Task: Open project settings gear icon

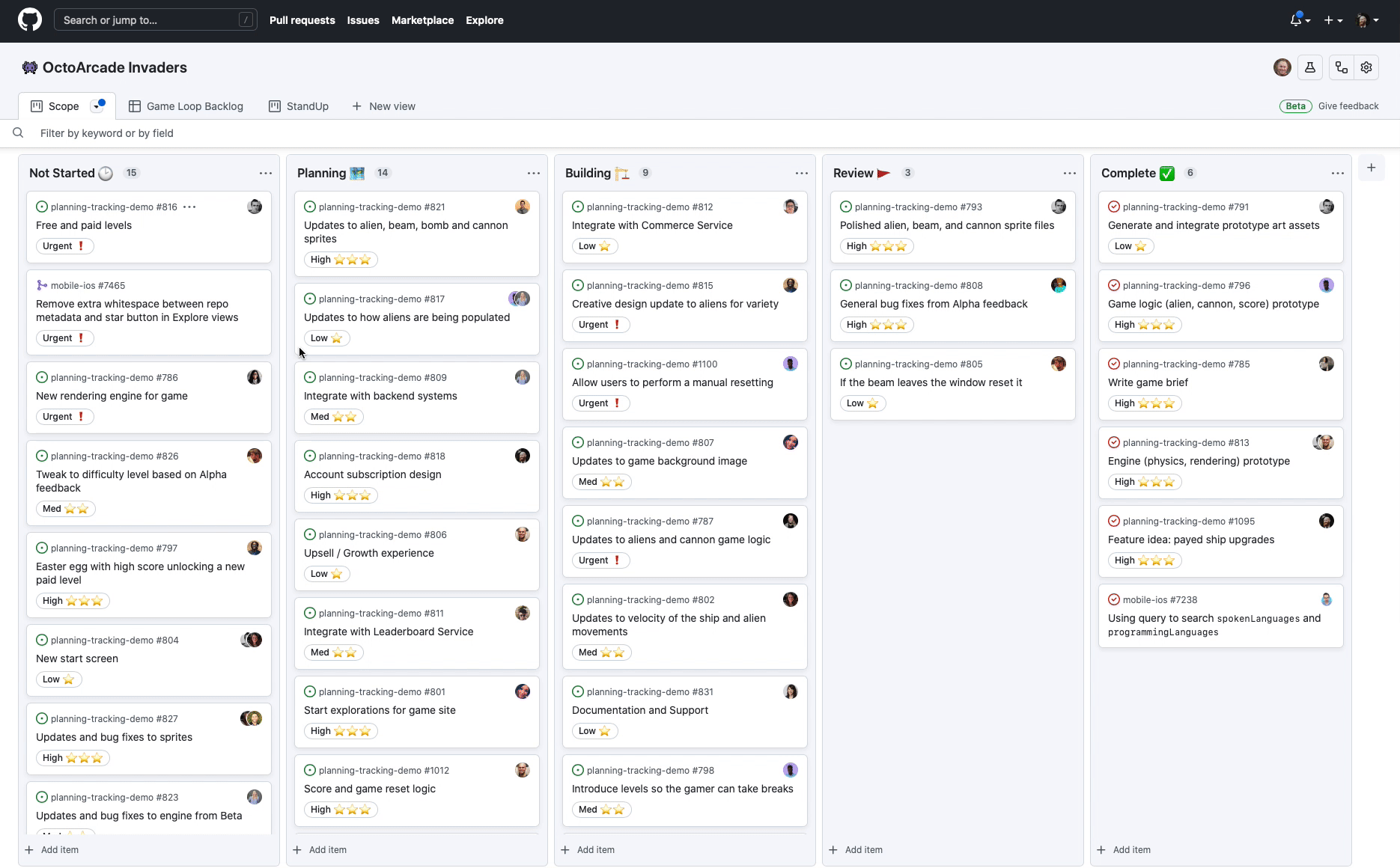Action: [1366, 67]
